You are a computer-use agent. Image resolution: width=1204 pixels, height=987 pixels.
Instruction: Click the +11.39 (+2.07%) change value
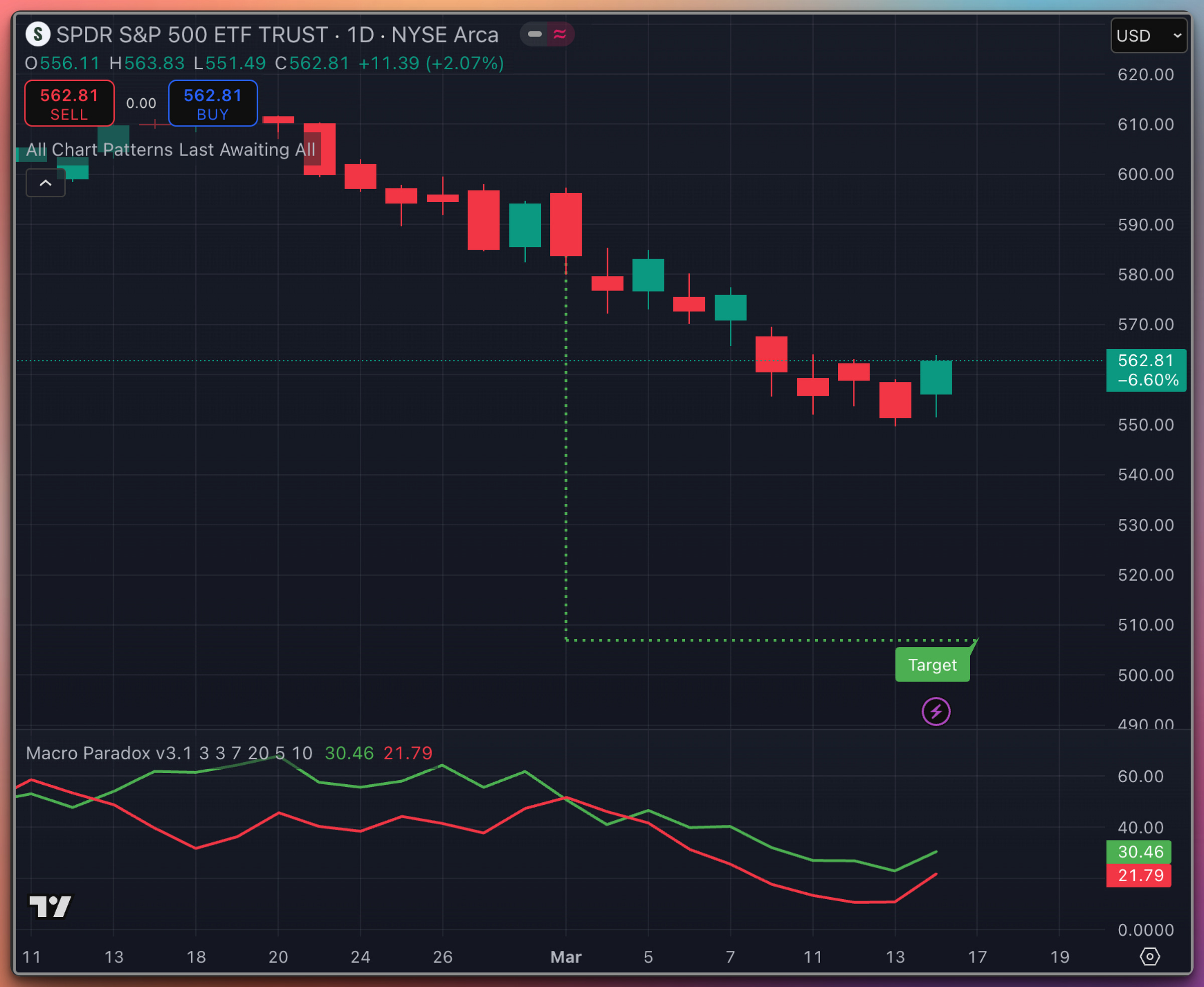(431, 63)
